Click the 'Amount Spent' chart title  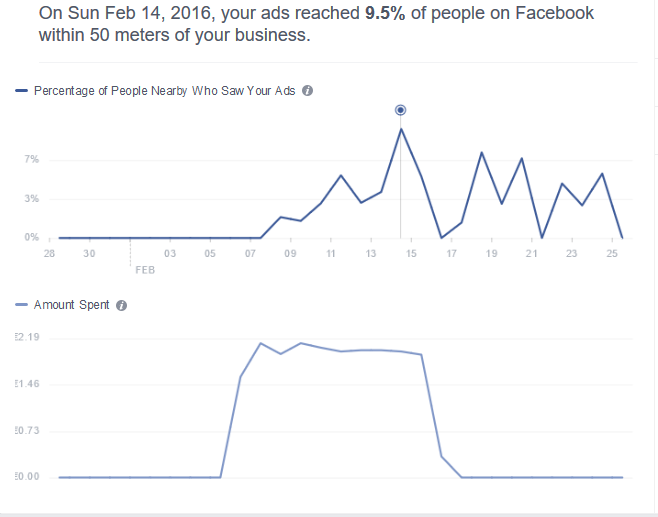pyautogui.click(x=72, y=305)
